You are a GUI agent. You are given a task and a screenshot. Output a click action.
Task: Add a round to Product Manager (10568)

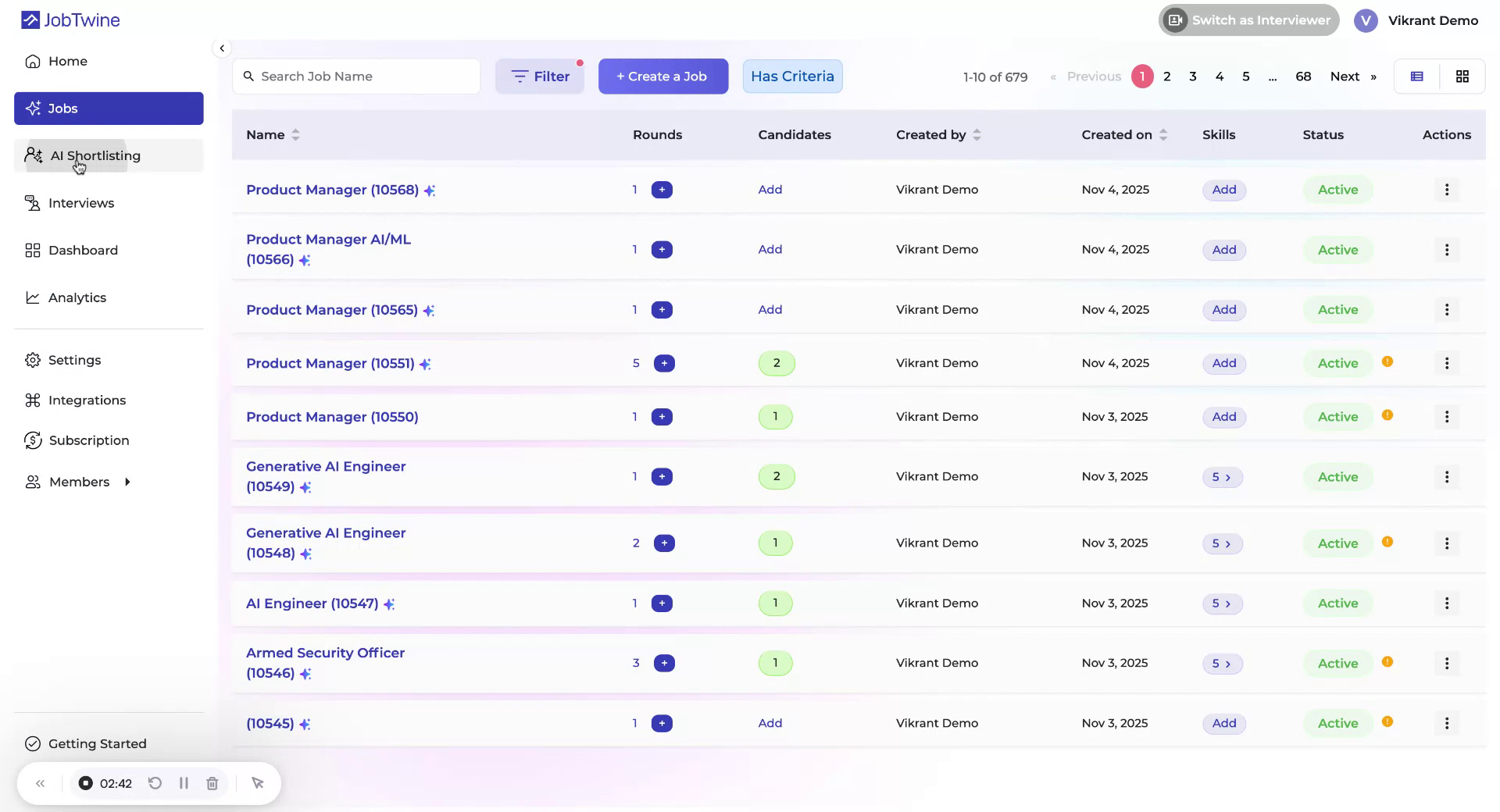(x=662, y=189)
